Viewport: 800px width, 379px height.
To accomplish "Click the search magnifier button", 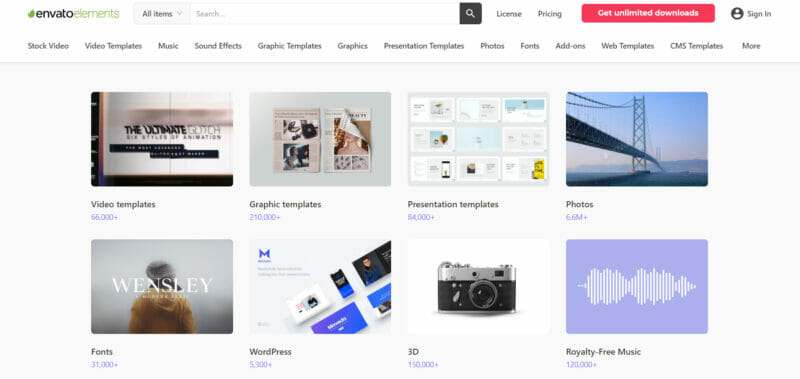I will coord(470,13).
